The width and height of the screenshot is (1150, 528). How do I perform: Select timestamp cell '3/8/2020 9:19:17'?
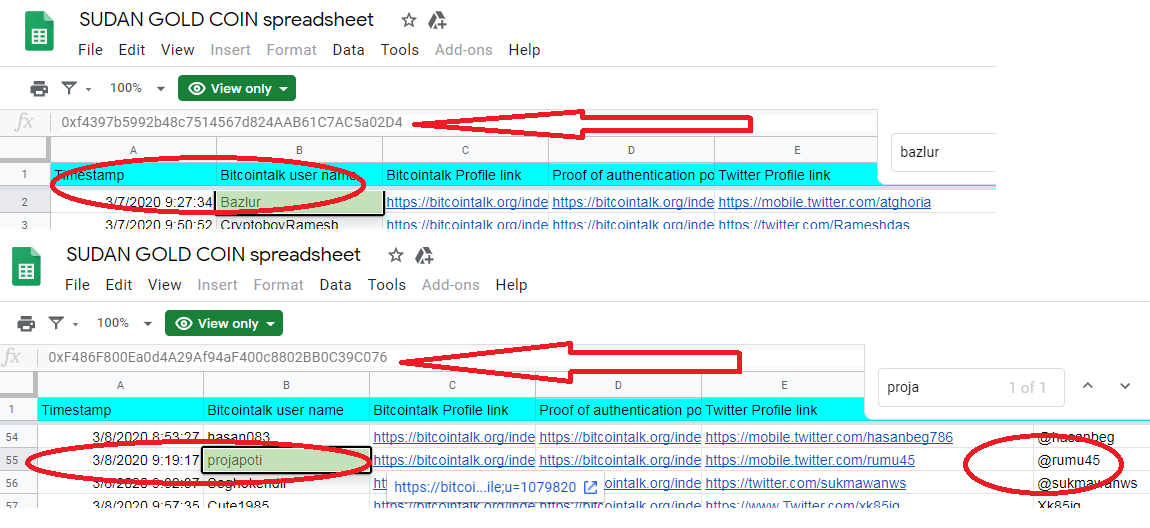[120, 461]
